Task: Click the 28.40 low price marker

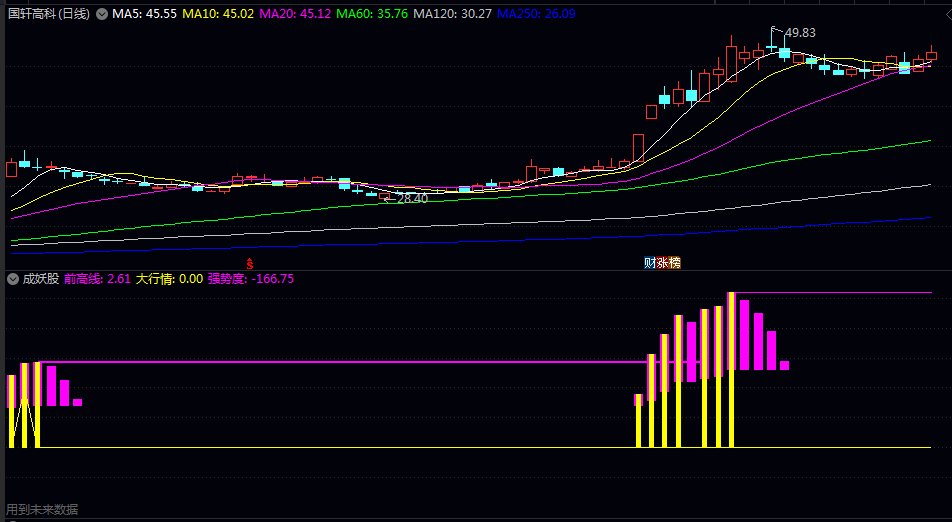Action: pyautogui.click(x=412, y=198)
